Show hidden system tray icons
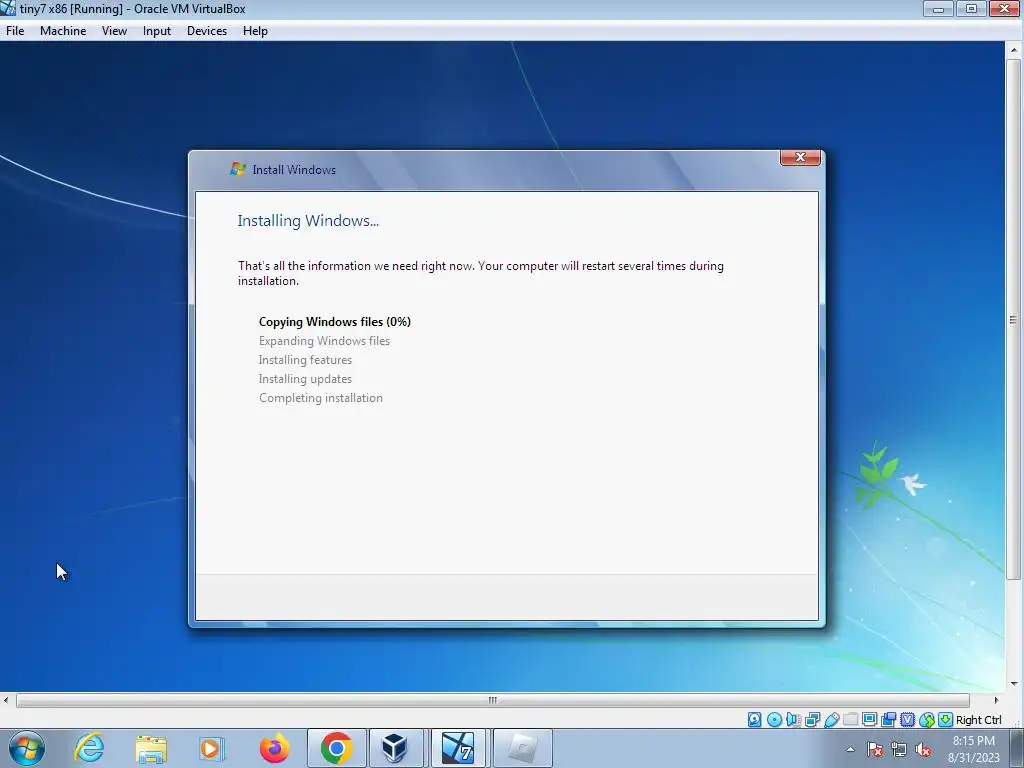1024x768 pixels. [850, 749]
